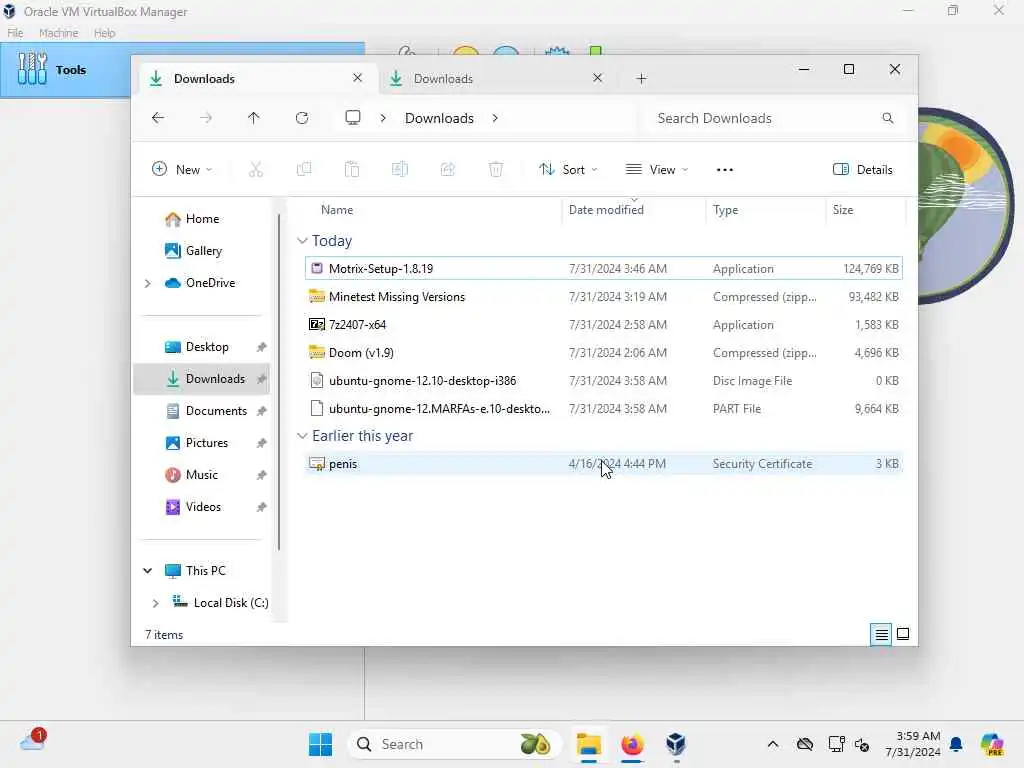The height and width of the screenshot is (768, 1024).
Task: Click the Delete trash icon
Action: coord(496,170)
